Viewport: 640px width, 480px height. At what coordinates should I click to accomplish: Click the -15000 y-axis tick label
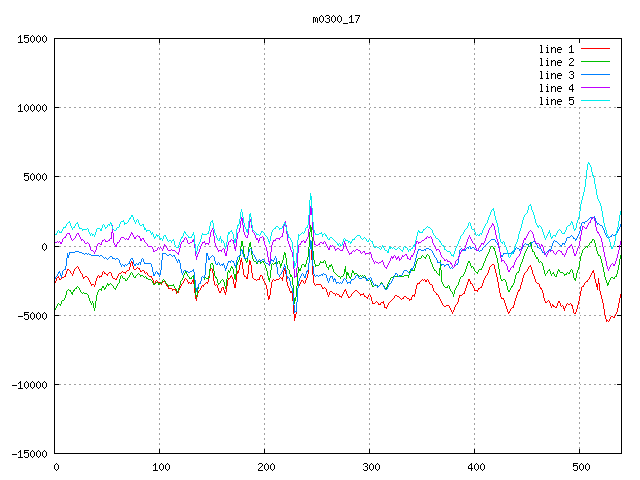[x=28, y=454]
